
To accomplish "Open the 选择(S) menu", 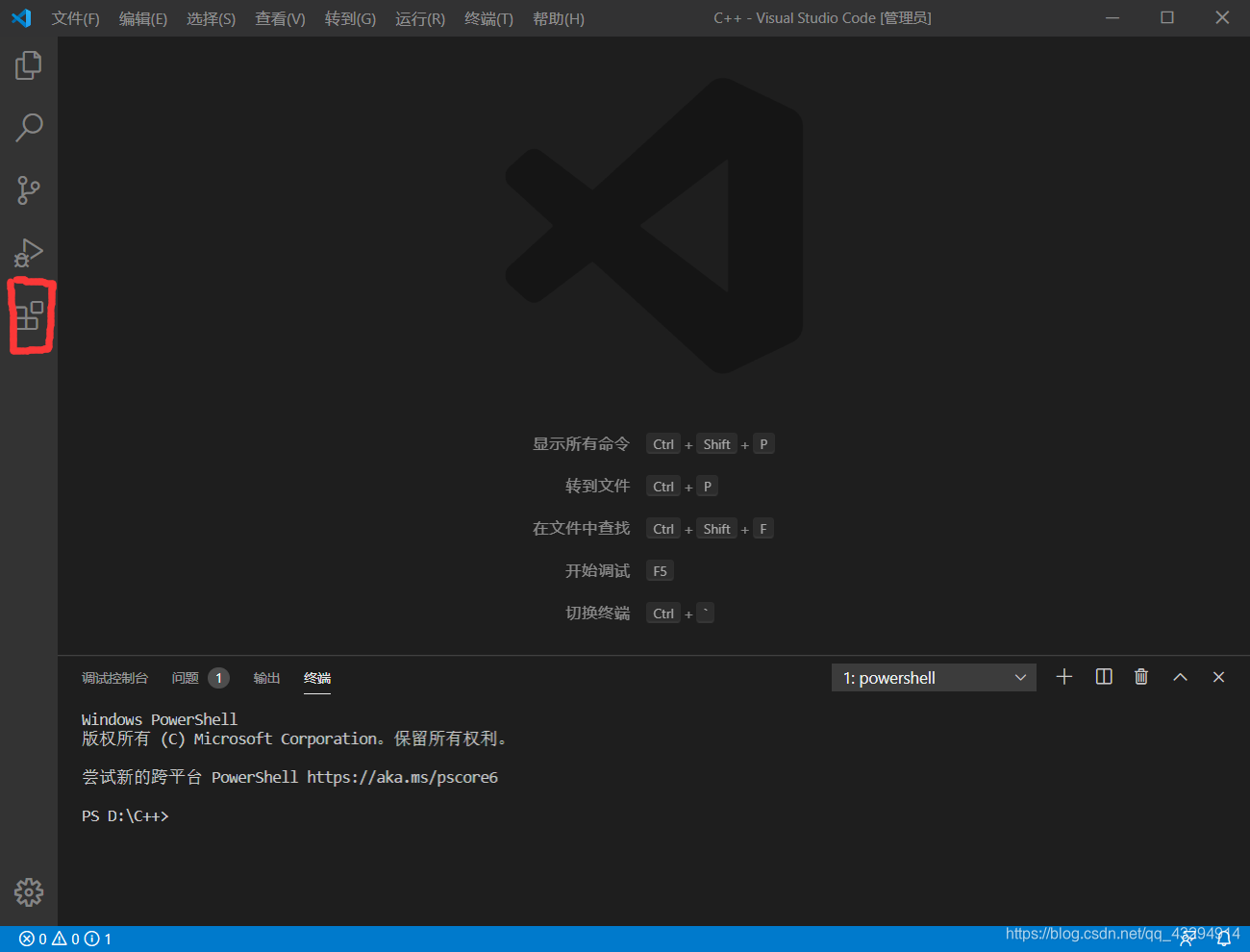I will [211, 19].
